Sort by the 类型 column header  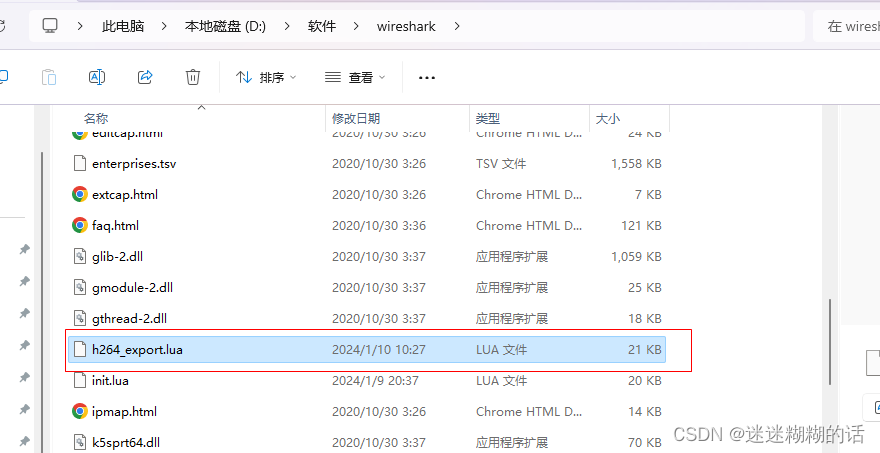[488, 118]
